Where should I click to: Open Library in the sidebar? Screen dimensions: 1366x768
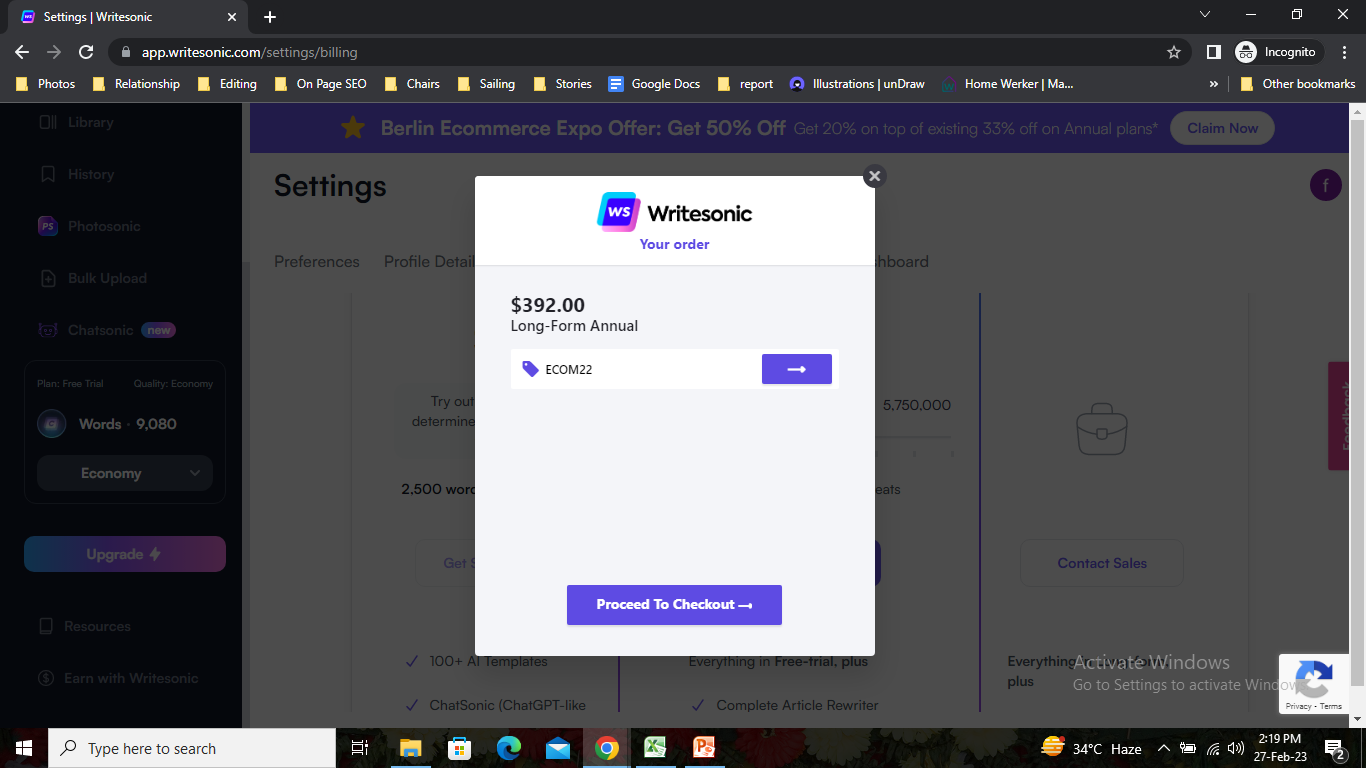tap(90, 122)
